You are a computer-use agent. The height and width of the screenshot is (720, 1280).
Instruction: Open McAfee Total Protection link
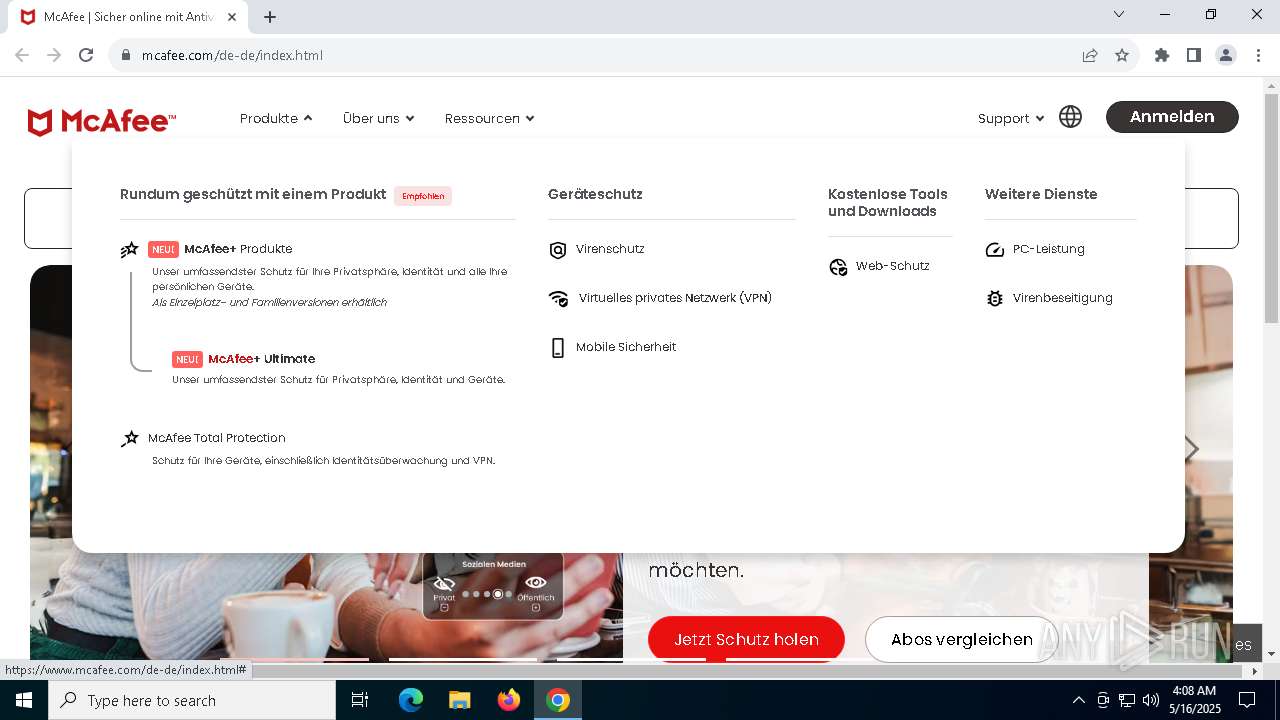[x=217, y=438]
